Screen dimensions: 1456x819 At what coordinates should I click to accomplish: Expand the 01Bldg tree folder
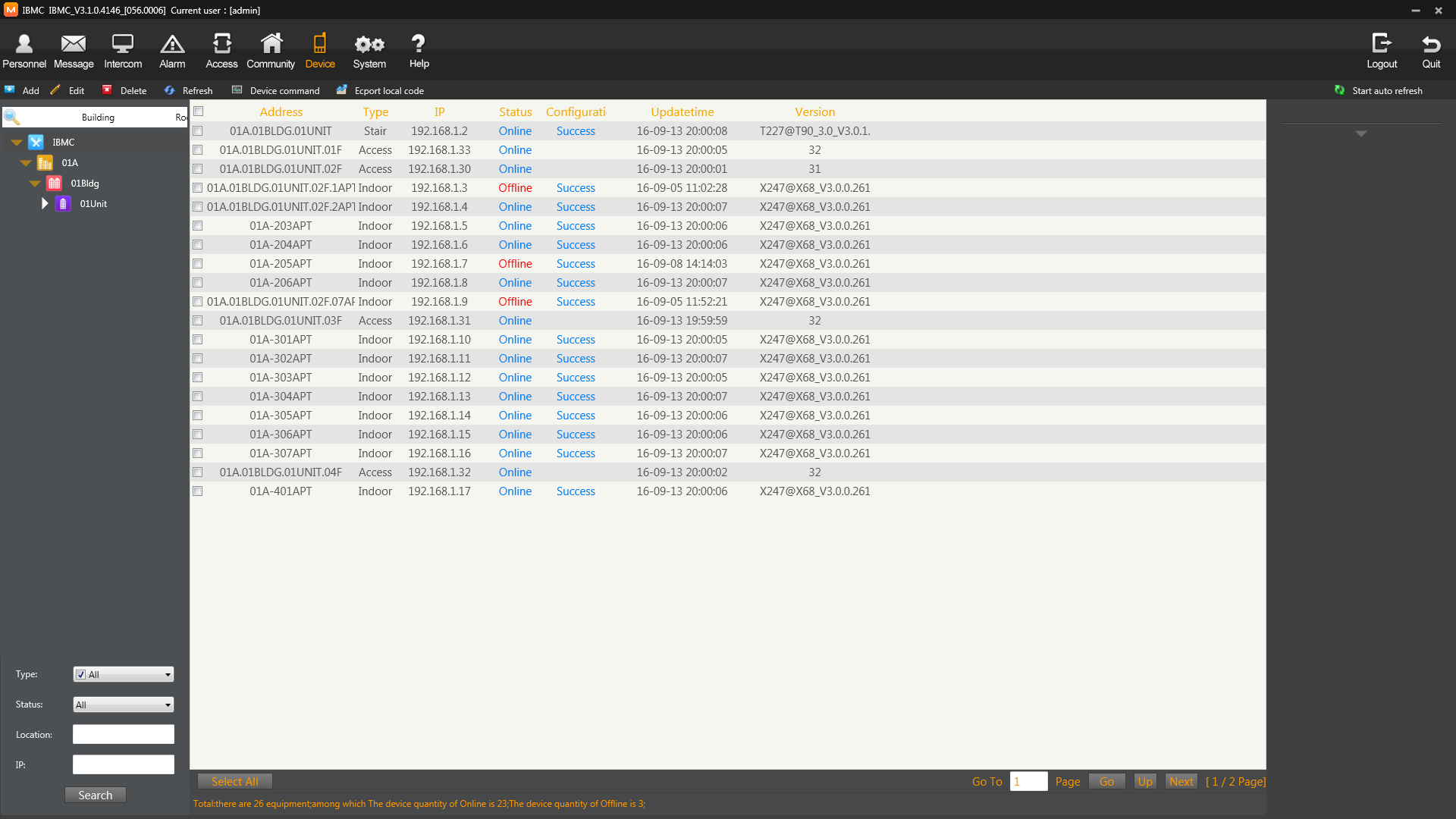(x=34, y=183)
